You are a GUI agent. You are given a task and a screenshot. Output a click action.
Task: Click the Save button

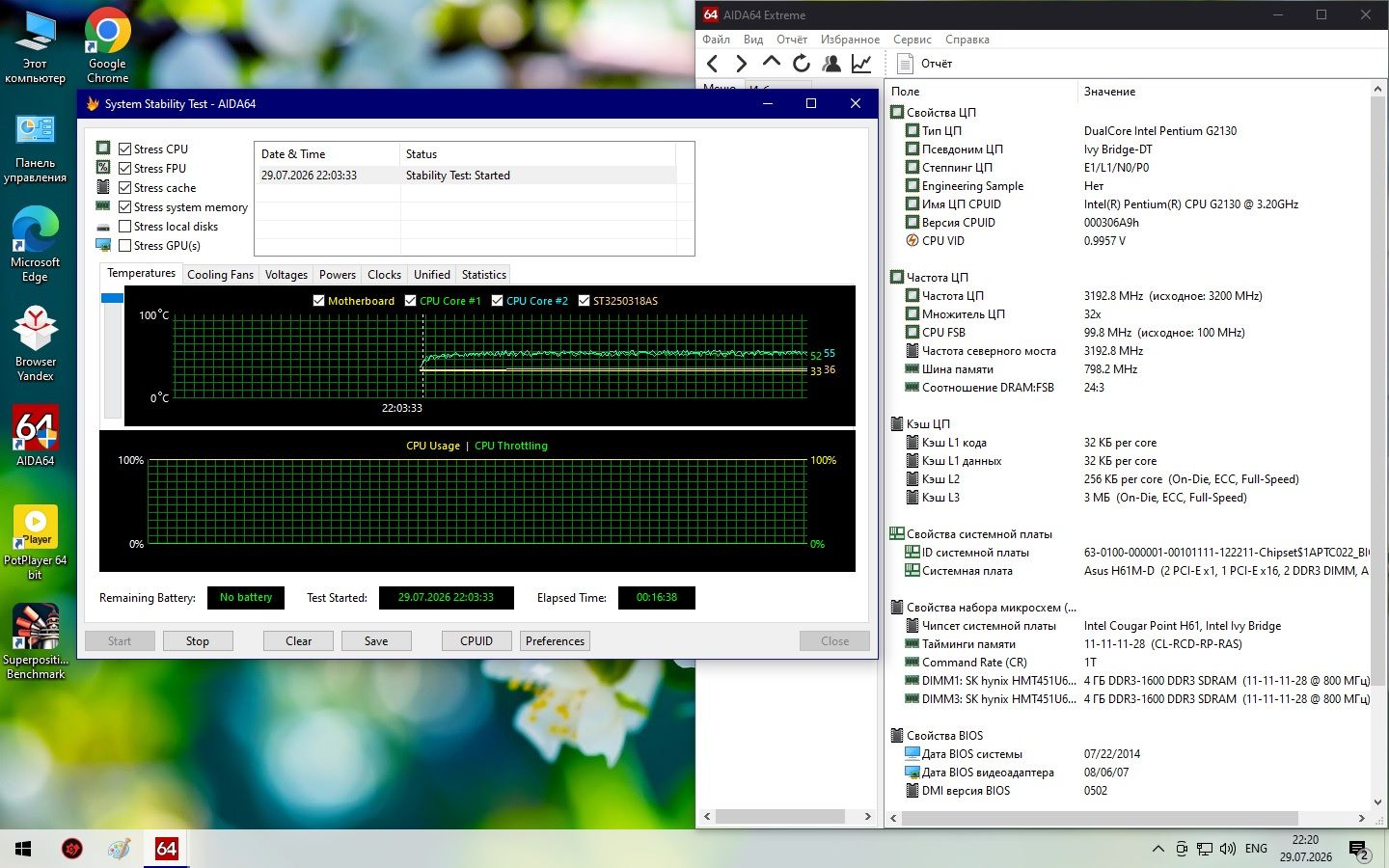(x=376, y=641)
